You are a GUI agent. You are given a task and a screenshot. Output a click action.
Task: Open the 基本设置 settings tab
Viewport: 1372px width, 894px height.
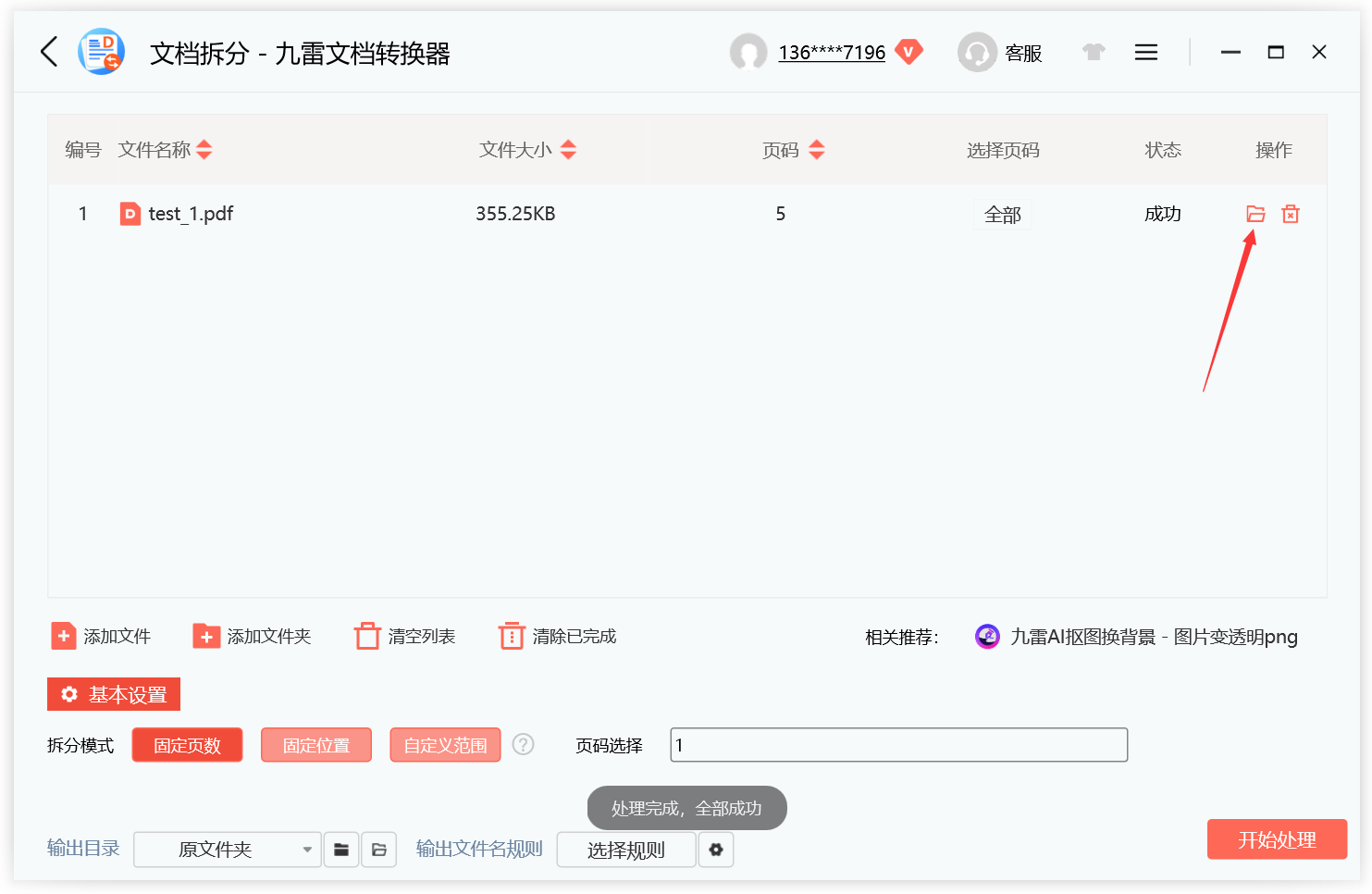[x=113, y=694]
